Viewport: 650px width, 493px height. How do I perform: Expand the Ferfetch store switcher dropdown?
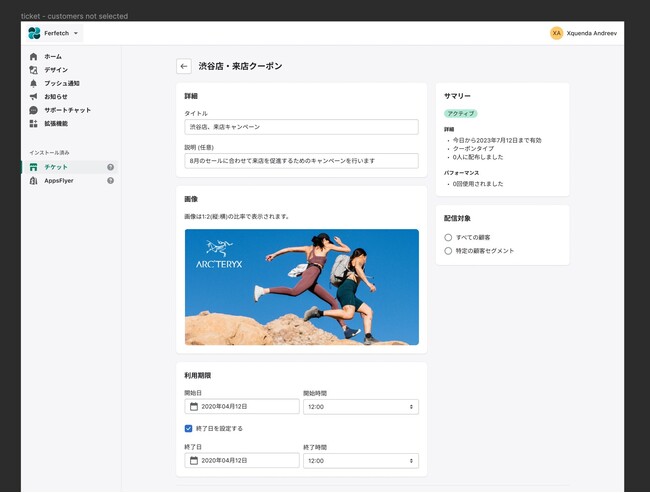tap(76, 33)
